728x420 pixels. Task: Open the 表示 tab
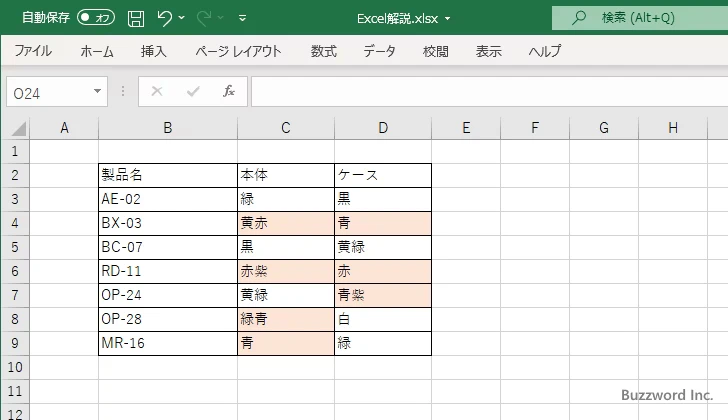click(x=488, y=51)
